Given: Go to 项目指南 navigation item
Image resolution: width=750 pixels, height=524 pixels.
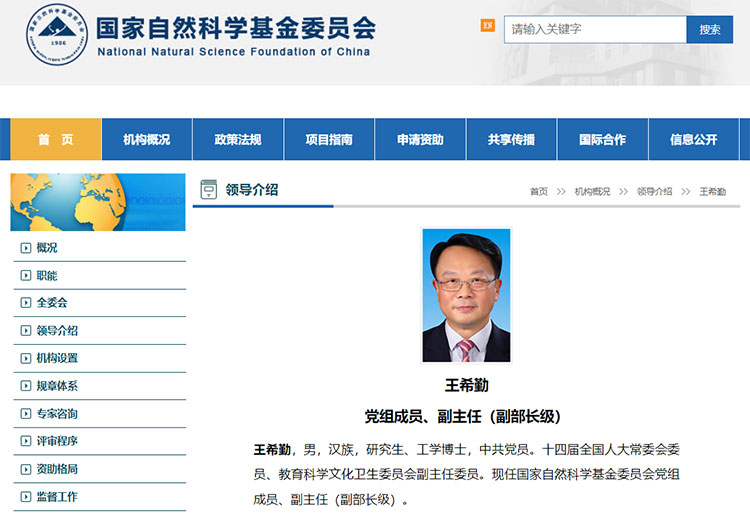Looking at the screenshot, I should pos(329,140).
